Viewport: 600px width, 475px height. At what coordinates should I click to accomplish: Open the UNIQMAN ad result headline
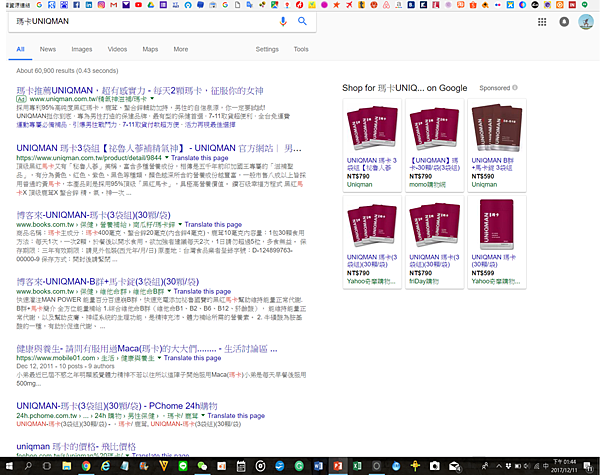point(140,91)
